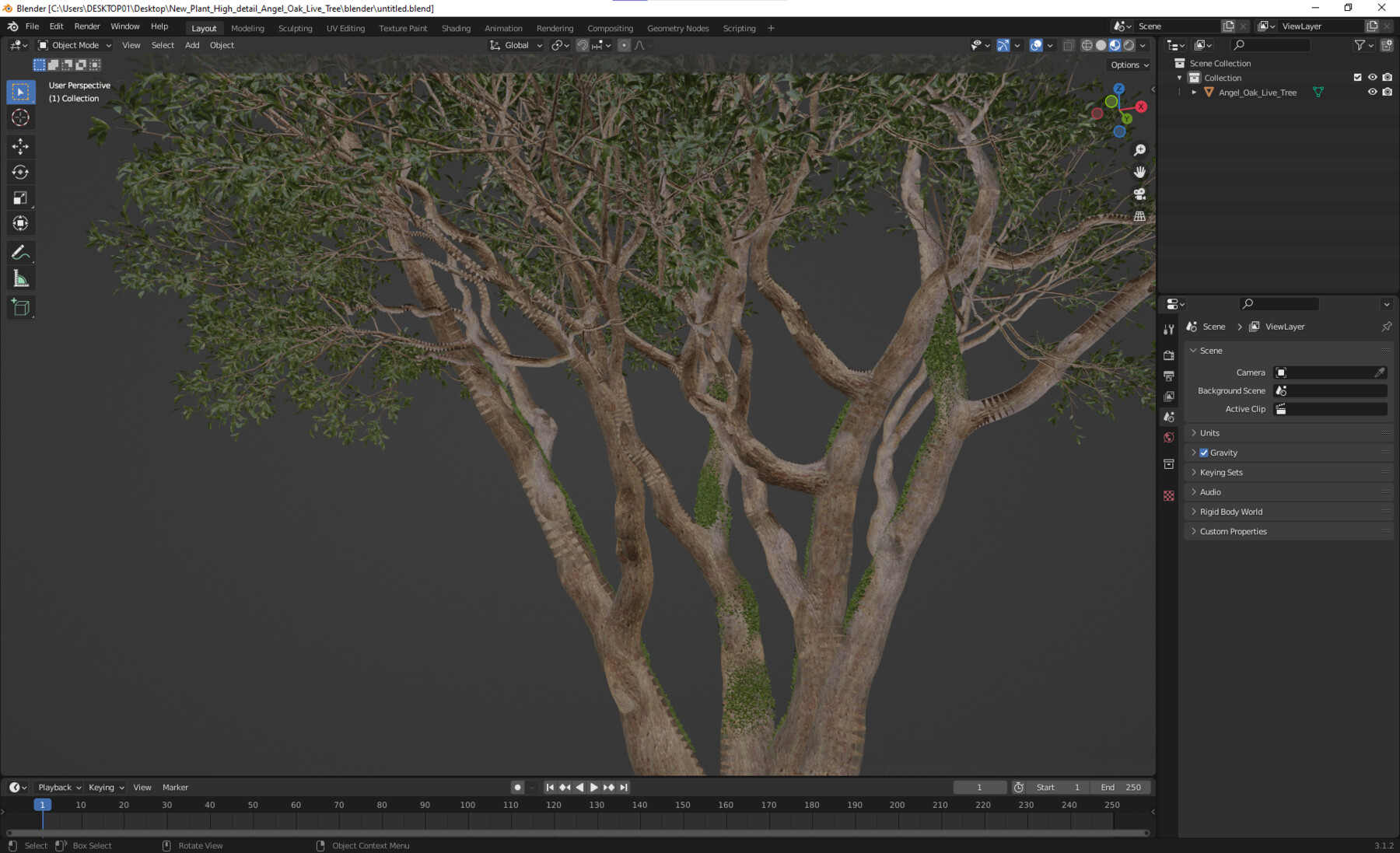Screen dimensions: 1400x853
Task: Open the Add menu in the viewport header
Action: [191, 45]
